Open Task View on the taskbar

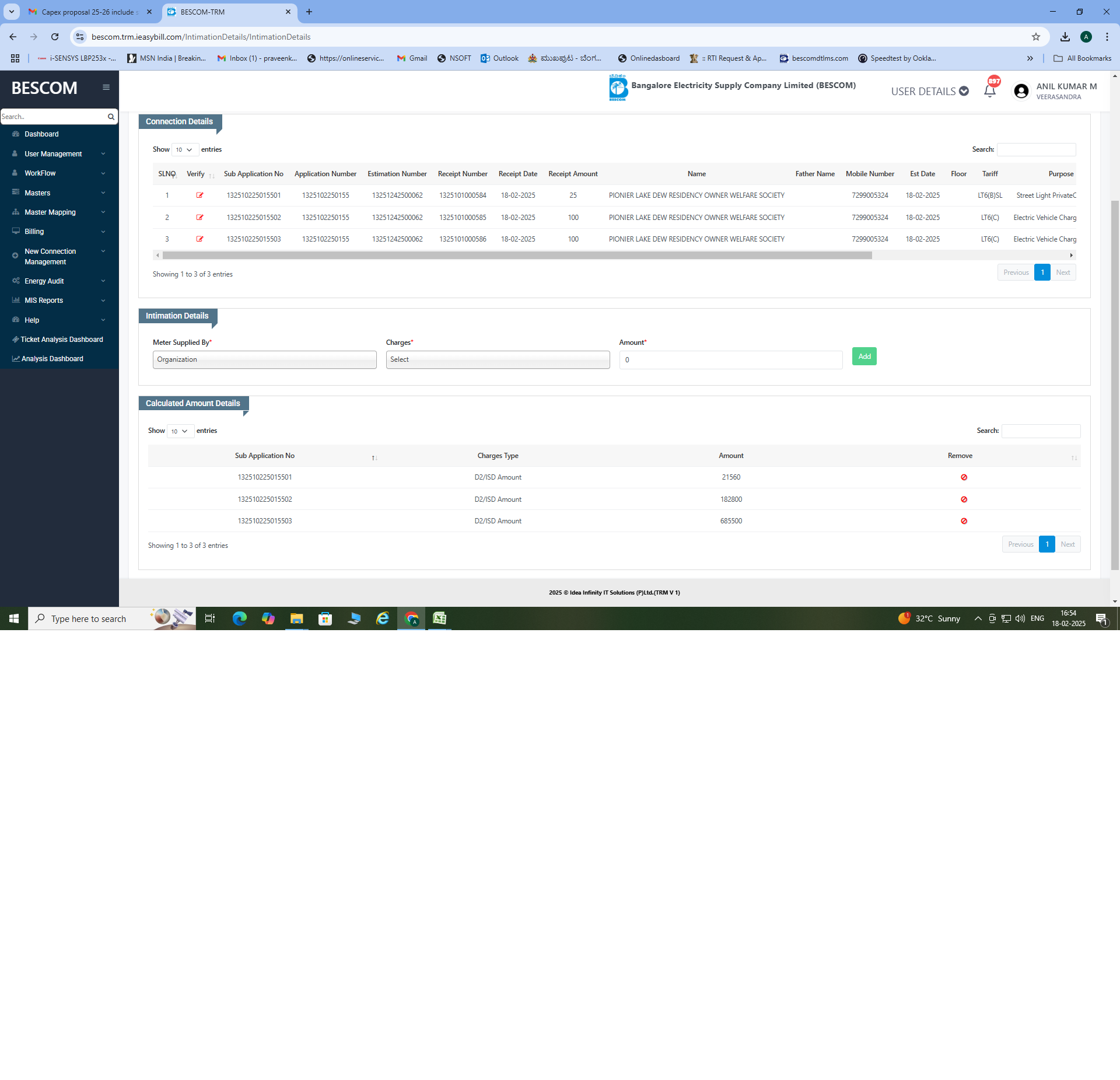[210, 618]
